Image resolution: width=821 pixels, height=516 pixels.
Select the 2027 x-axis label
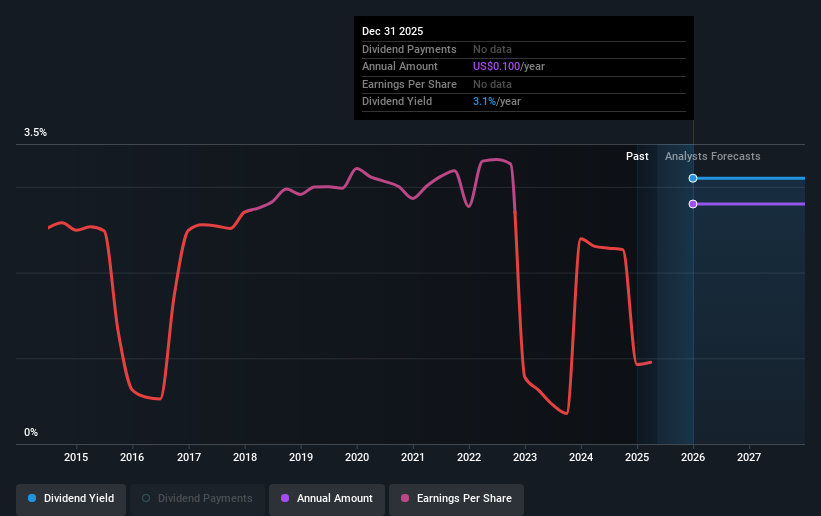coord(749,457)
